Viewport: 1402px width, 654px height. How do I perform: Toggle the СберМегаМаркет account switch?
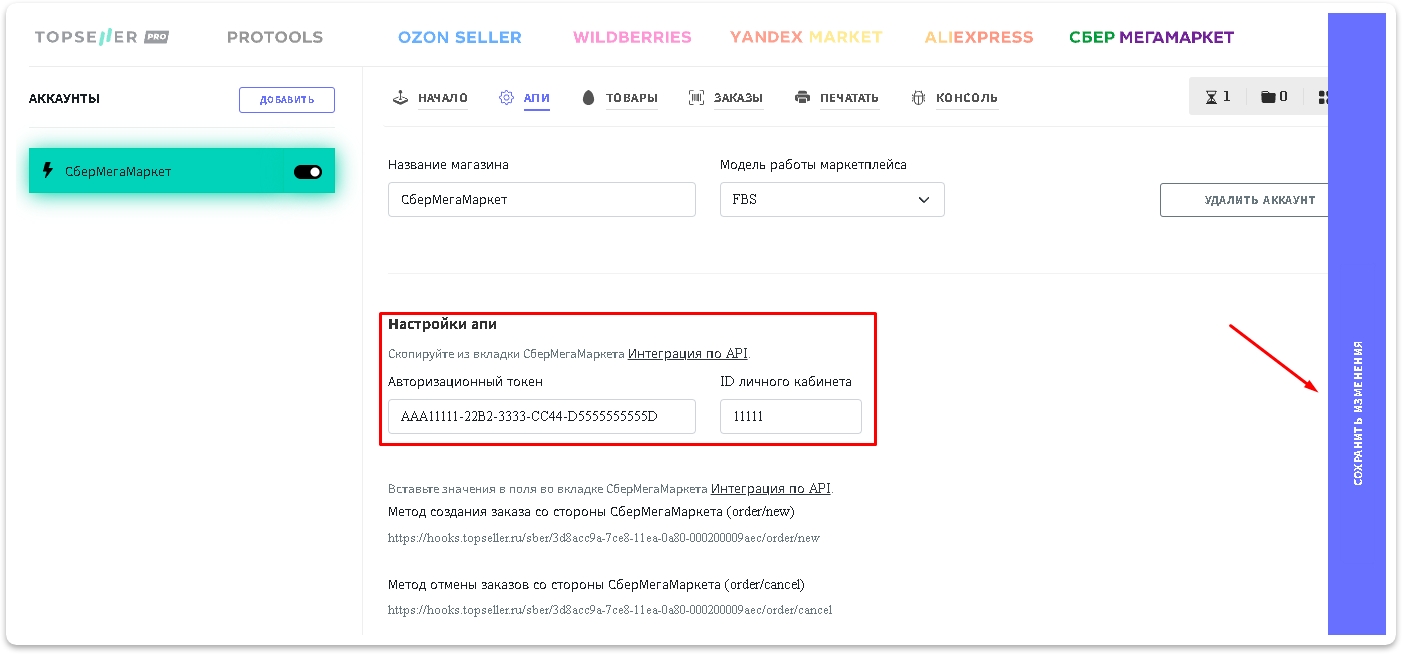[x=308, y=172]
